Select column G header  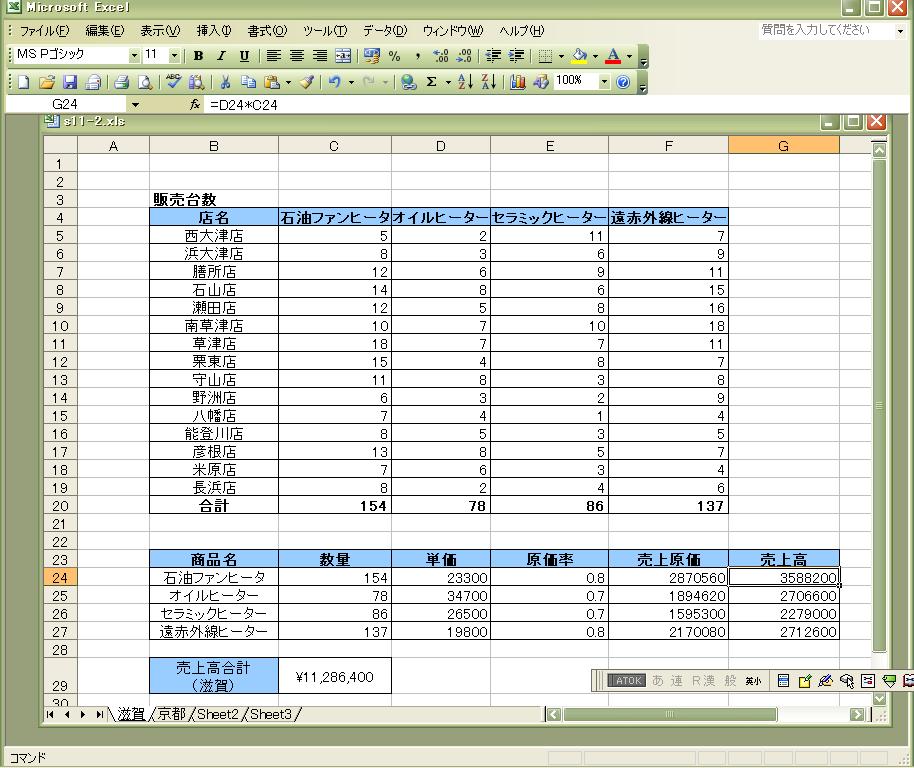[x=783, y=146]
